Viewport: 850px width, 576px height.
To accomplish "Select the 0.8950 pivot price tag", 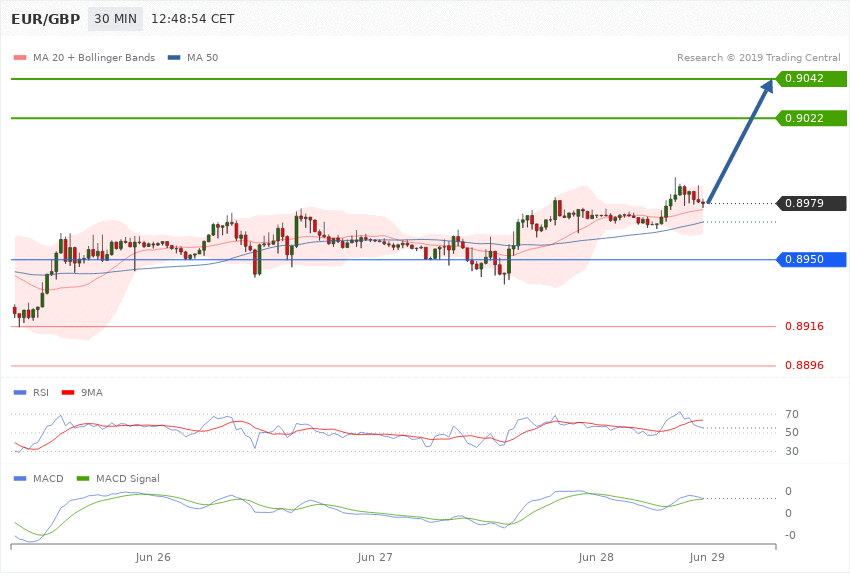I will [x=811, y=260].
